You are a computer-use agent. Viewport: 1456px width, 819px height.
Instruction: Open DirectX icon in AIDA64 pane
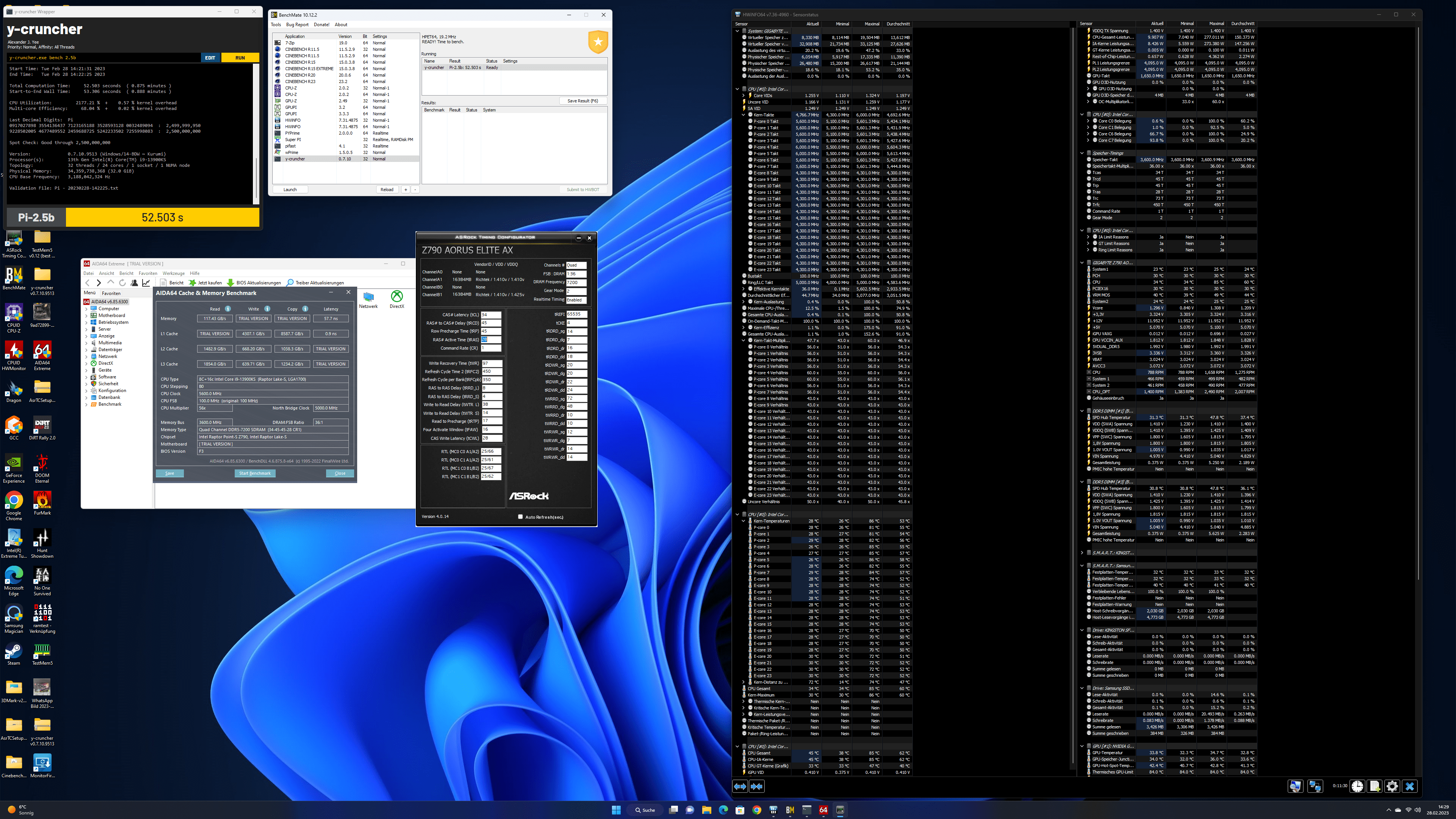(x=397, y=300)
